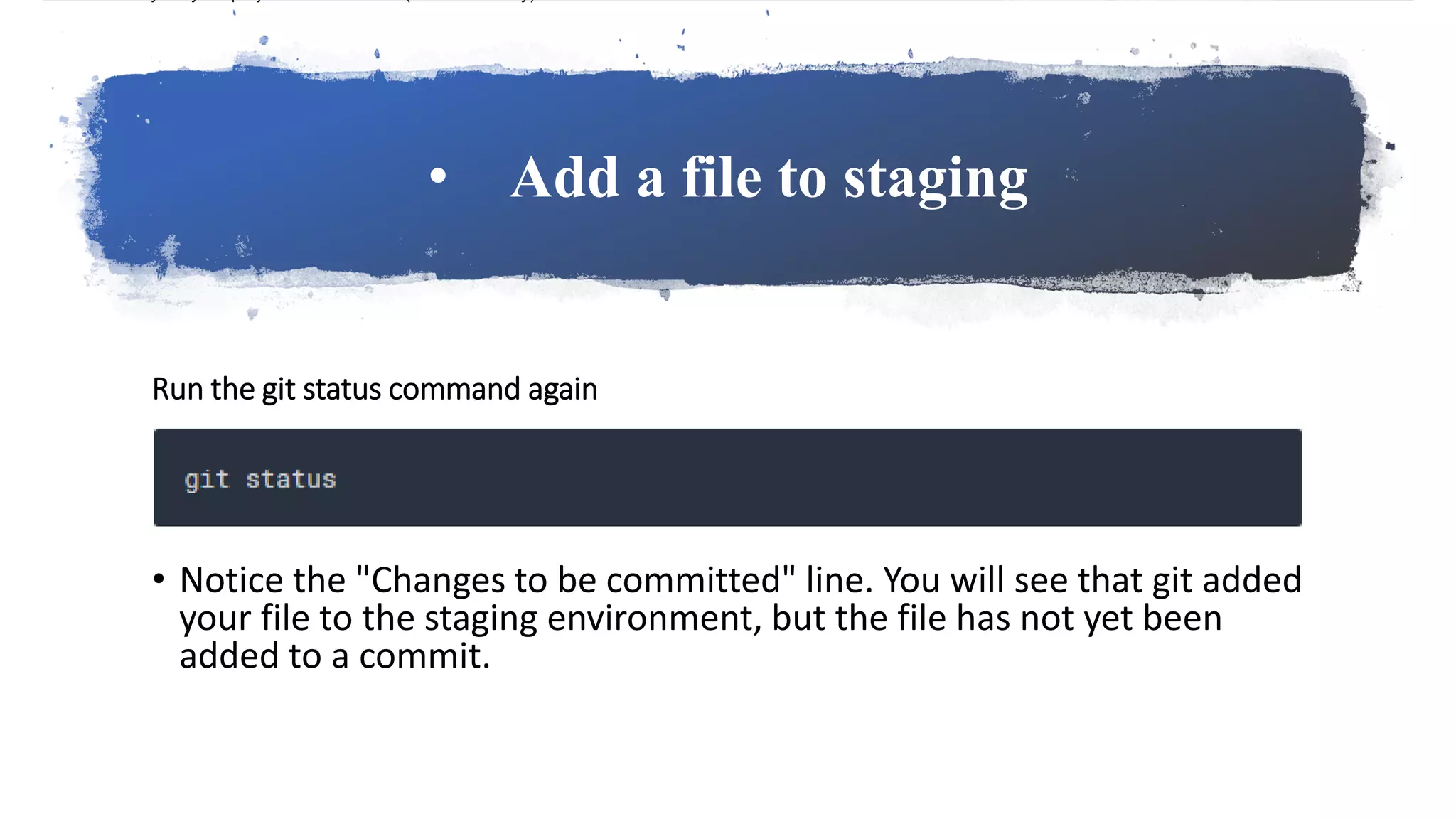Select the white bullet before the title

[x=438, y=176]
